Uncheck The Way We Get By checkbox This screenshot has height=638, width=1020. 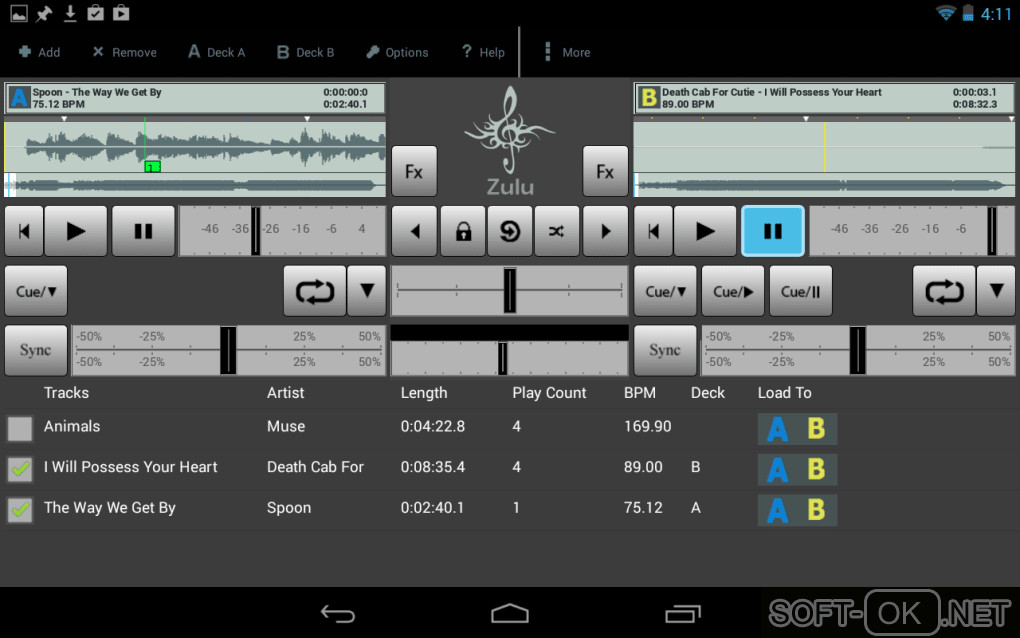point(20,509)
